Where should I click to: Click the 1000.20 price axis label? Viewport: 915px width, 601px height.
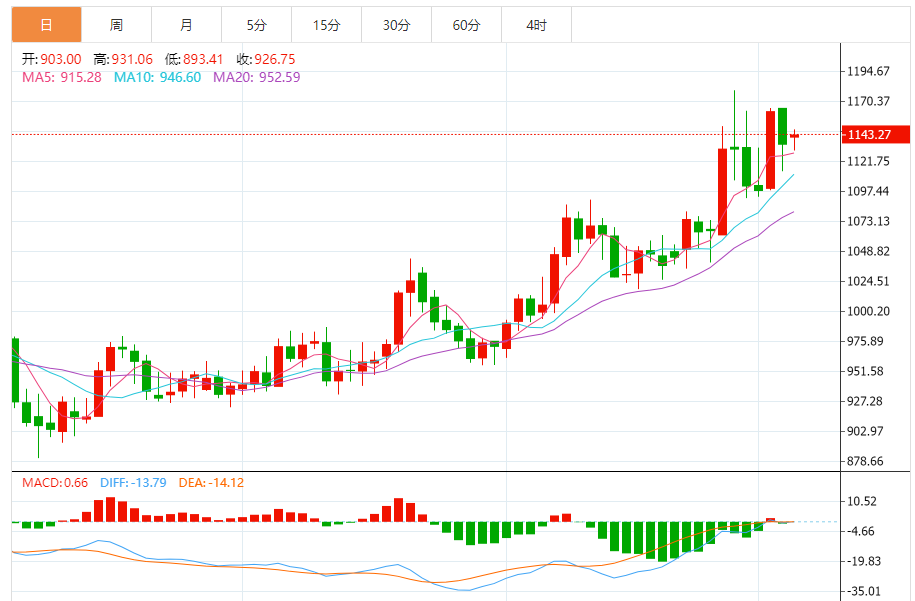point(868,311)
